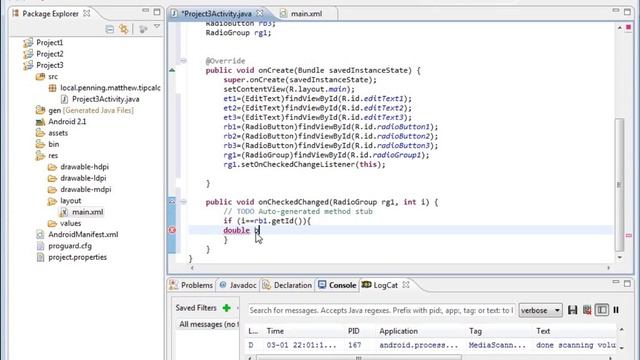Select the layout folder
The width and height of the screenshot is (640, 360).
click(x=70, y=201)
